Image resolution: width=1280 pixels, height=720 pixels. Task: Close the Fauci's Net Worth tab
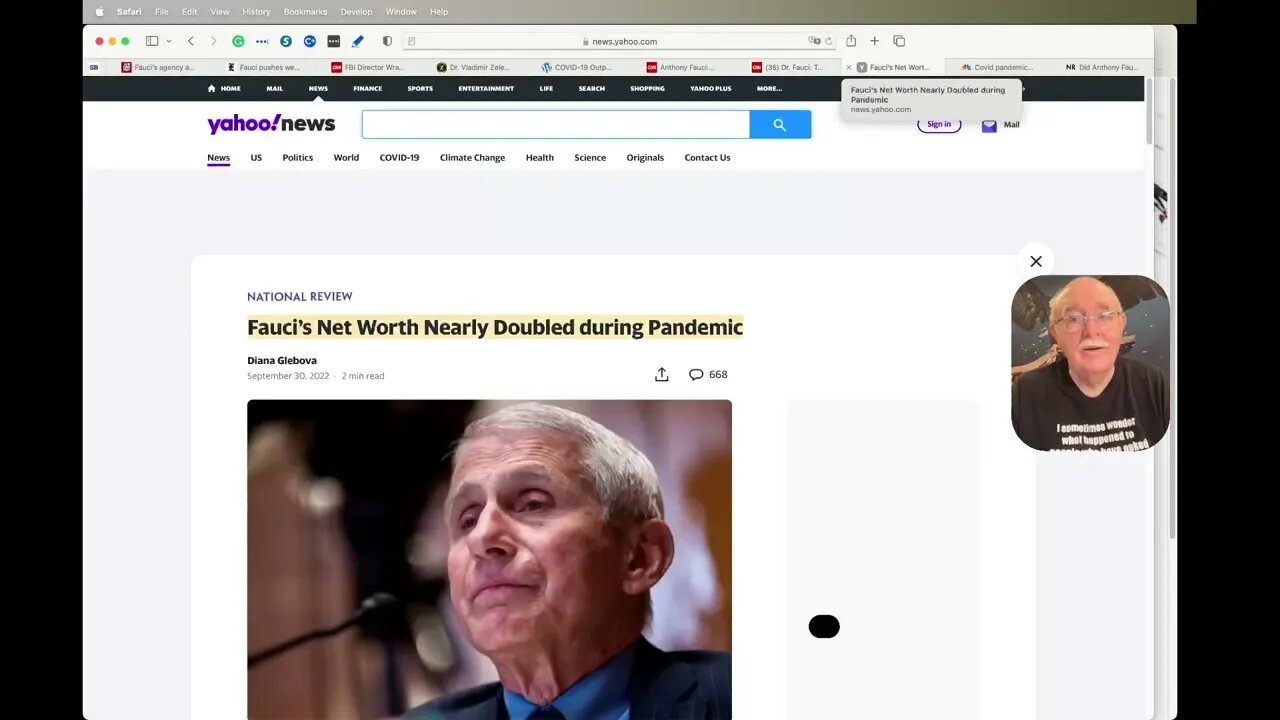pyautogui.click(x=849, y=67)
